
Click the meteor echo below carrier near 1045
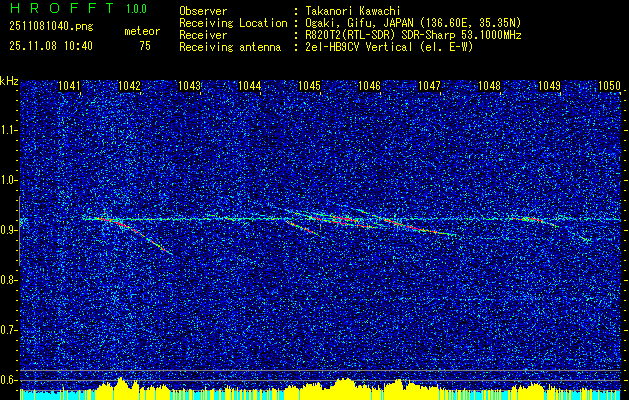tap(303, 228)
